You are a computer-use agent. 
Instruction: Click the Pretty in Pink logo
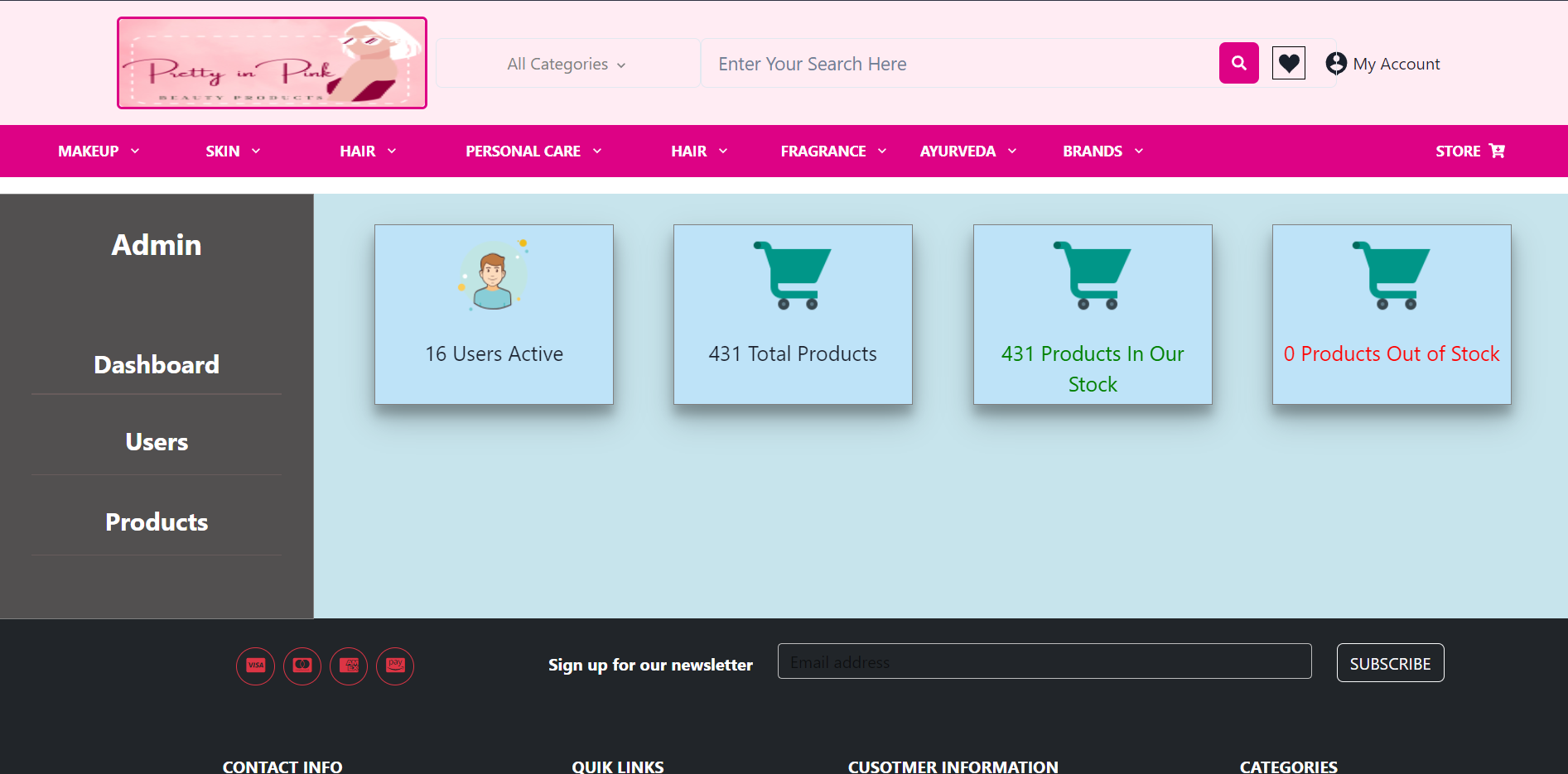tap(272, 62)
